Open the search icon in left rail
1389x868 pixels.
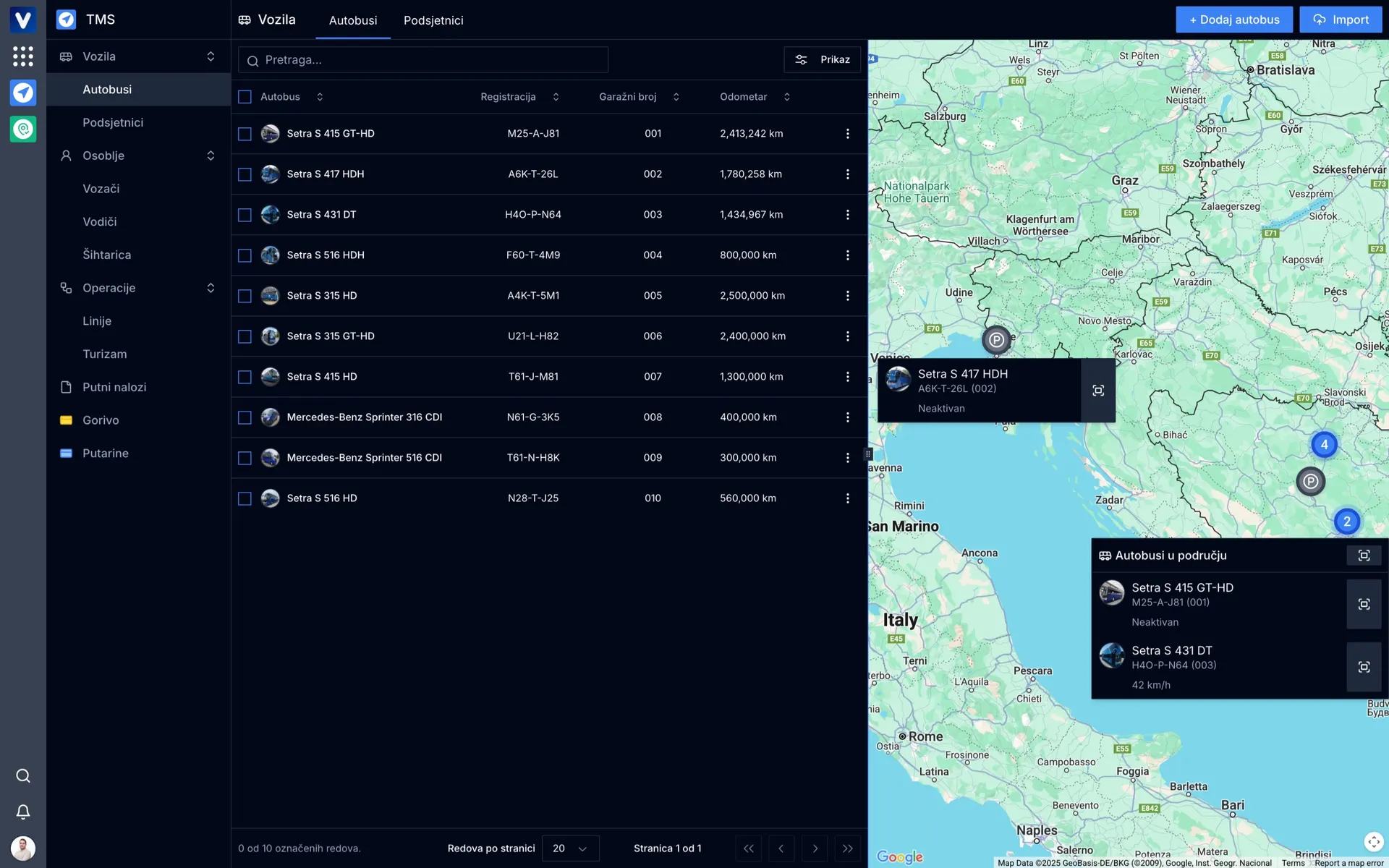click(23, 776)
